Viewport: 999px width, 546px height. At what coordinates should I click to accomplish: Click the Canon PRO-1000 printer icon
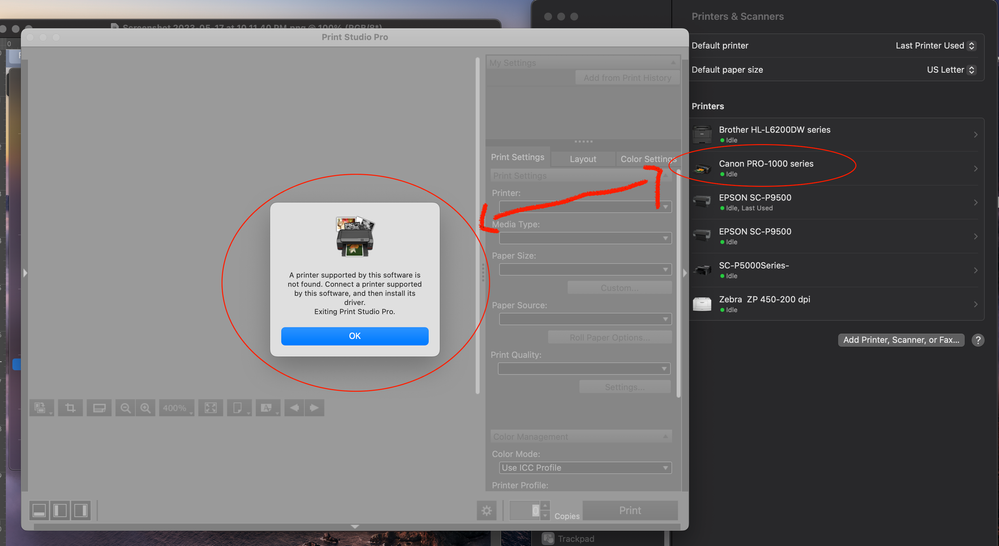(702, 169)
